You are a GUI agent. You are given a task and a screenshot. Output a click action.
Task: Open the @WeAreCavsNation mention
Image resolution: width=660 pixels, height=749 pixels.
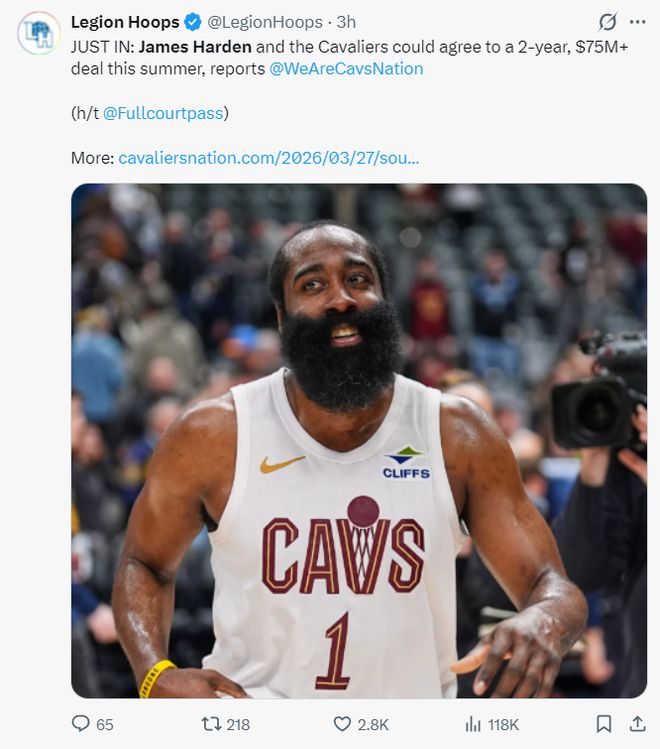click(347, 68)
